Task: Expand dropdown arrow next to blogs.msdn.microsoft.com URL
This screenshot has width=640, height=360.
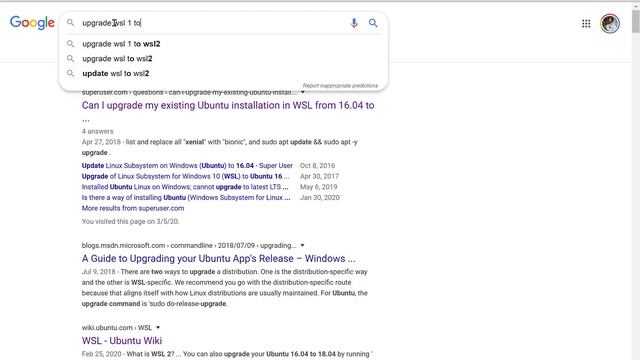Action: 302,245
